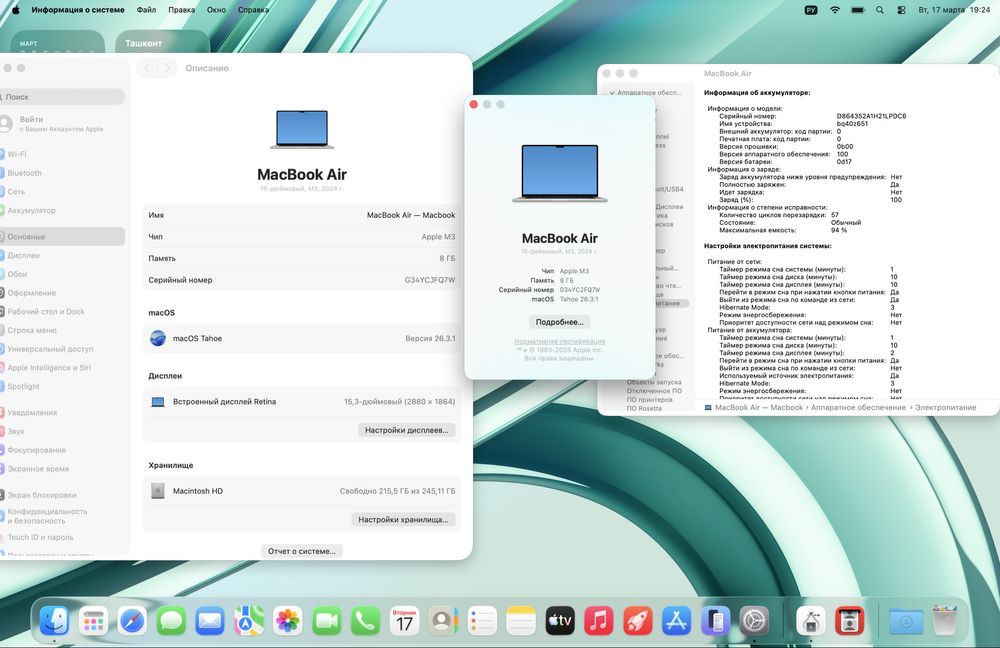Open the App Store icon
1000x648 pixels.
click(676, 621)
